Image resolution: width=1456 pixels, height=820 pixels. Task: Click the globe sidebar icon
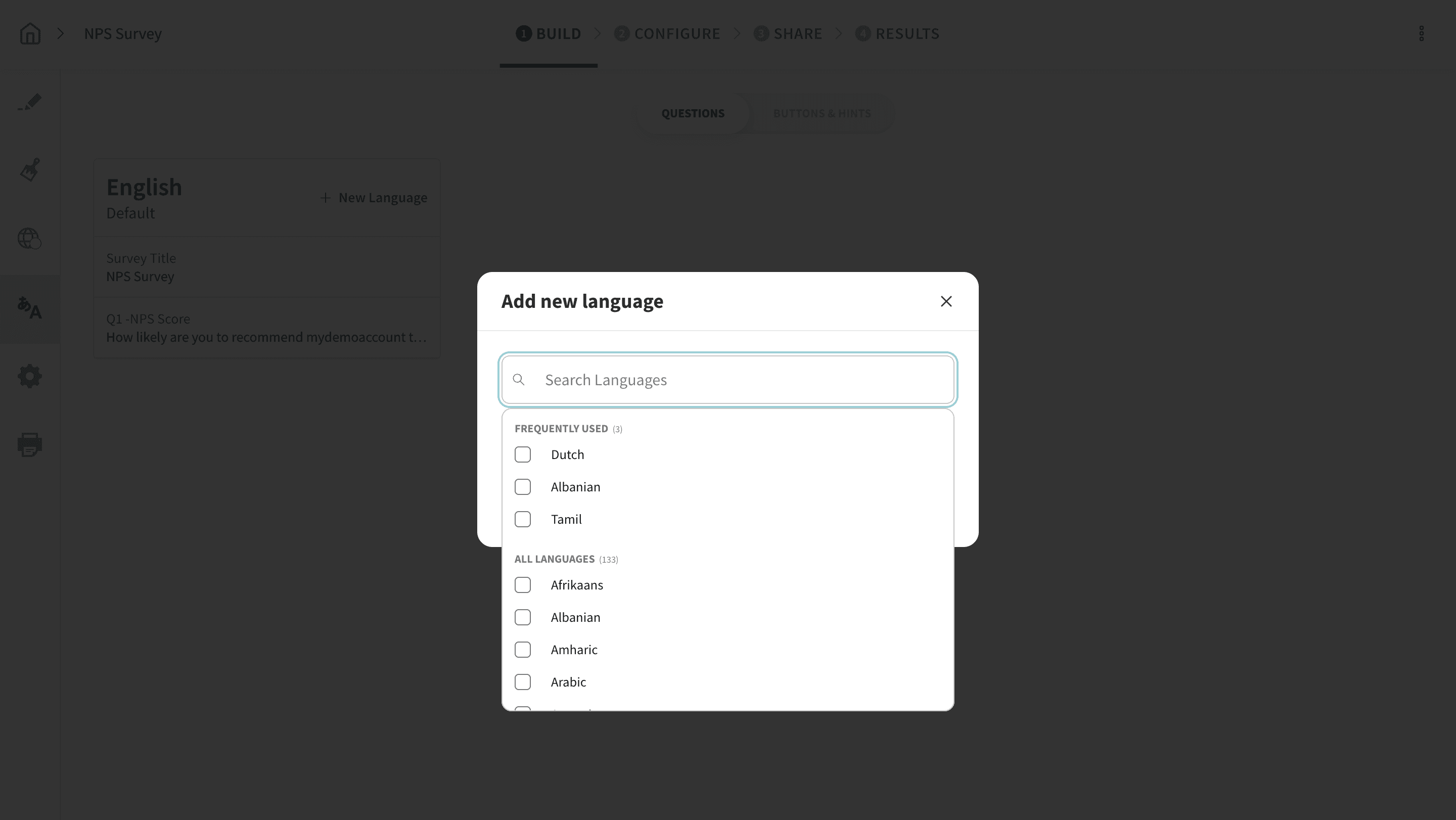[30, 239]
